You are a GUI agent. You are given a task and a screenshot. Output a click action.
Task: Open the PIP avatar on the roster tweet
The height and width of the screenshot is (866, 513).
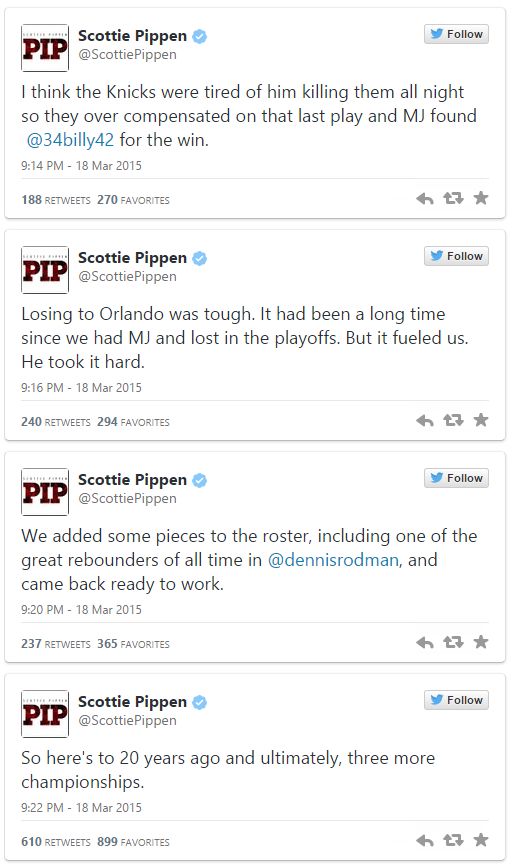coord(45,492)
